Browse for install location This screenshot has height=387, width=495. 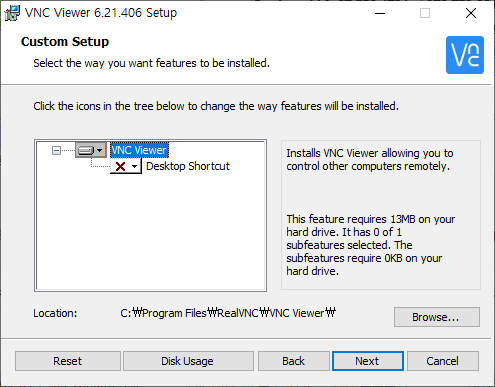[x=437, y=317]
